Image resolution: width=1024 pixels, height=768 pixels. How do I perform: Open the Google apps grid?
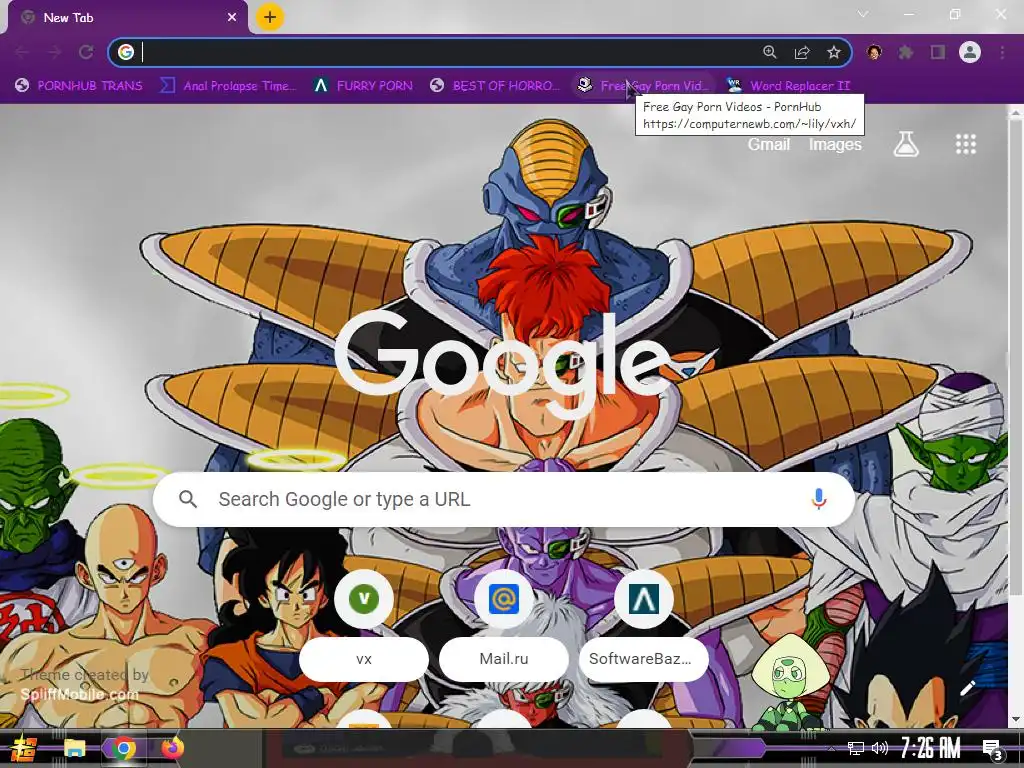(x=966, y=144)
